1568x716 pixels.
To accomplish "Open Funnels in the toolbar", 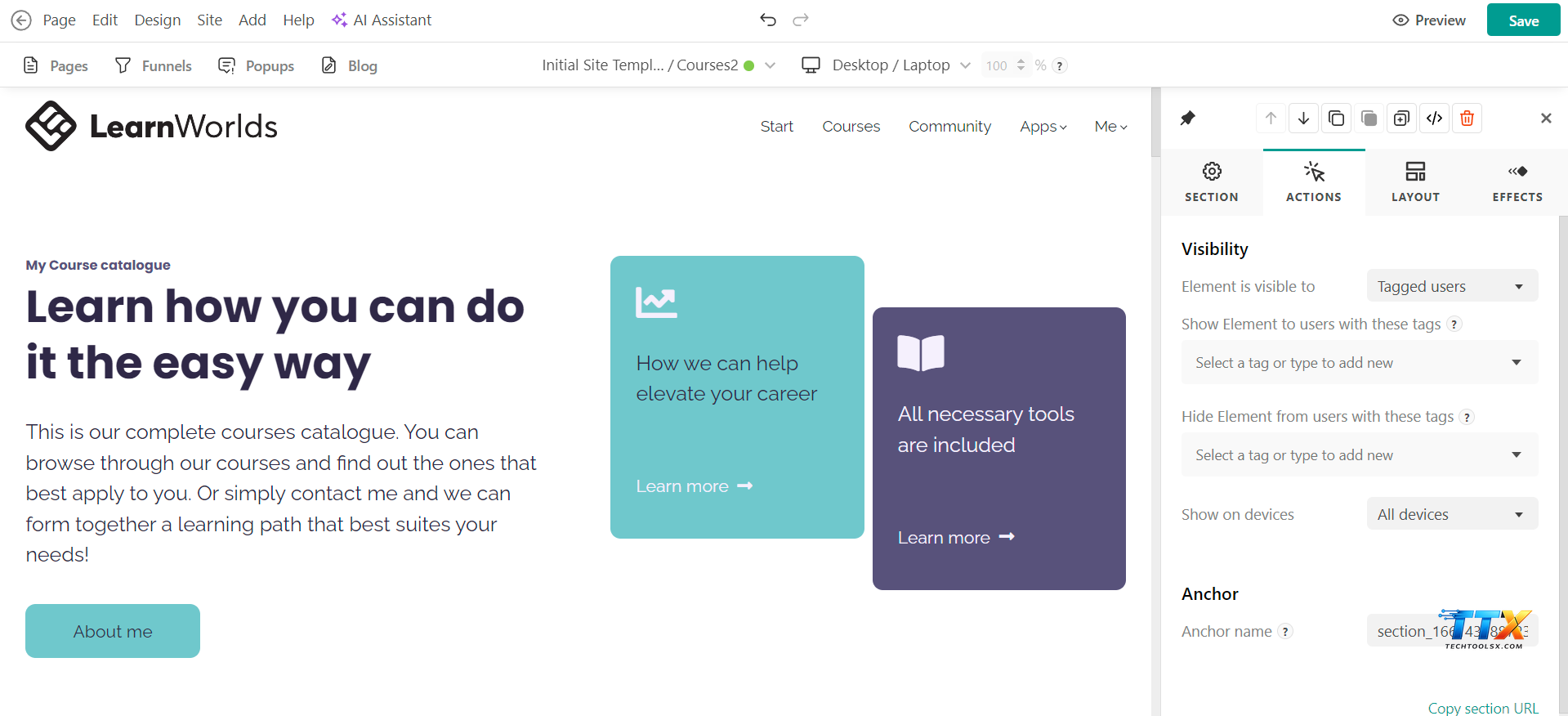I will pos(154,65).
